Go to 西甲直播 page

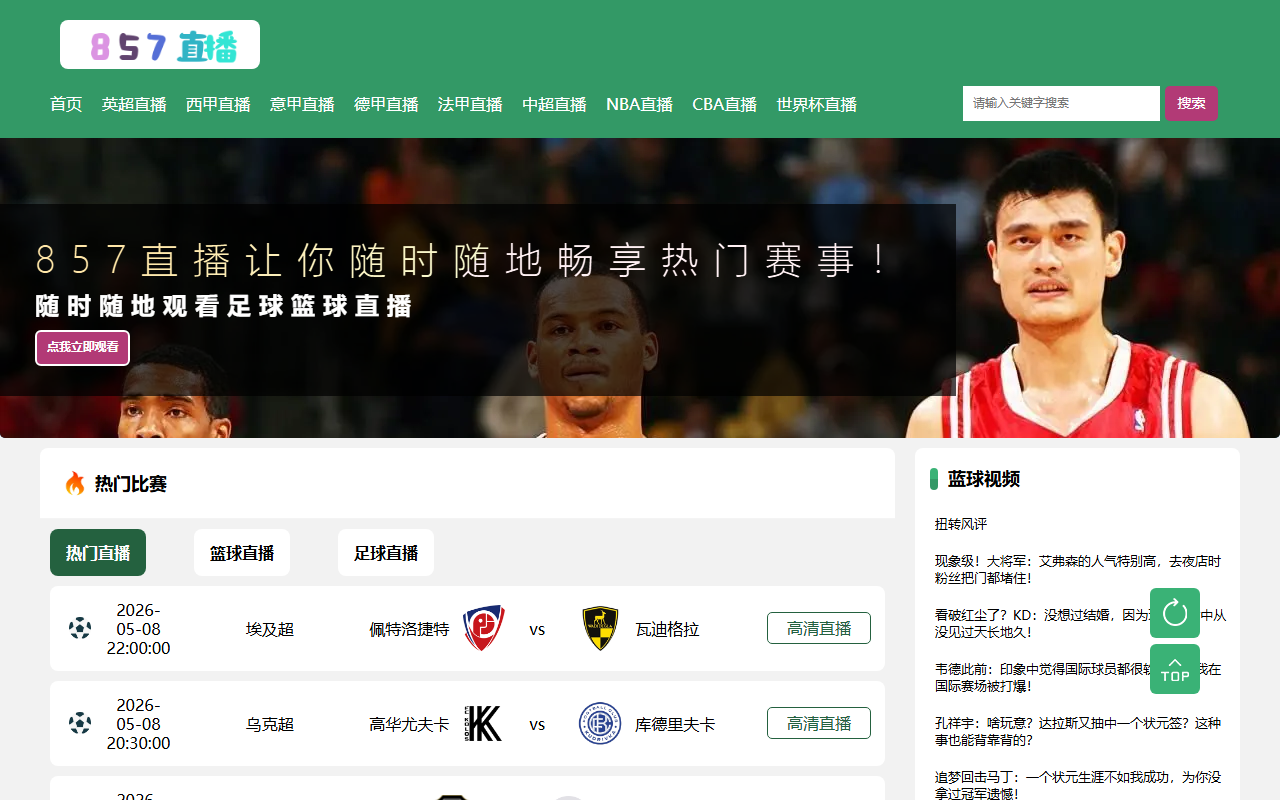click(x=218, y=104)
